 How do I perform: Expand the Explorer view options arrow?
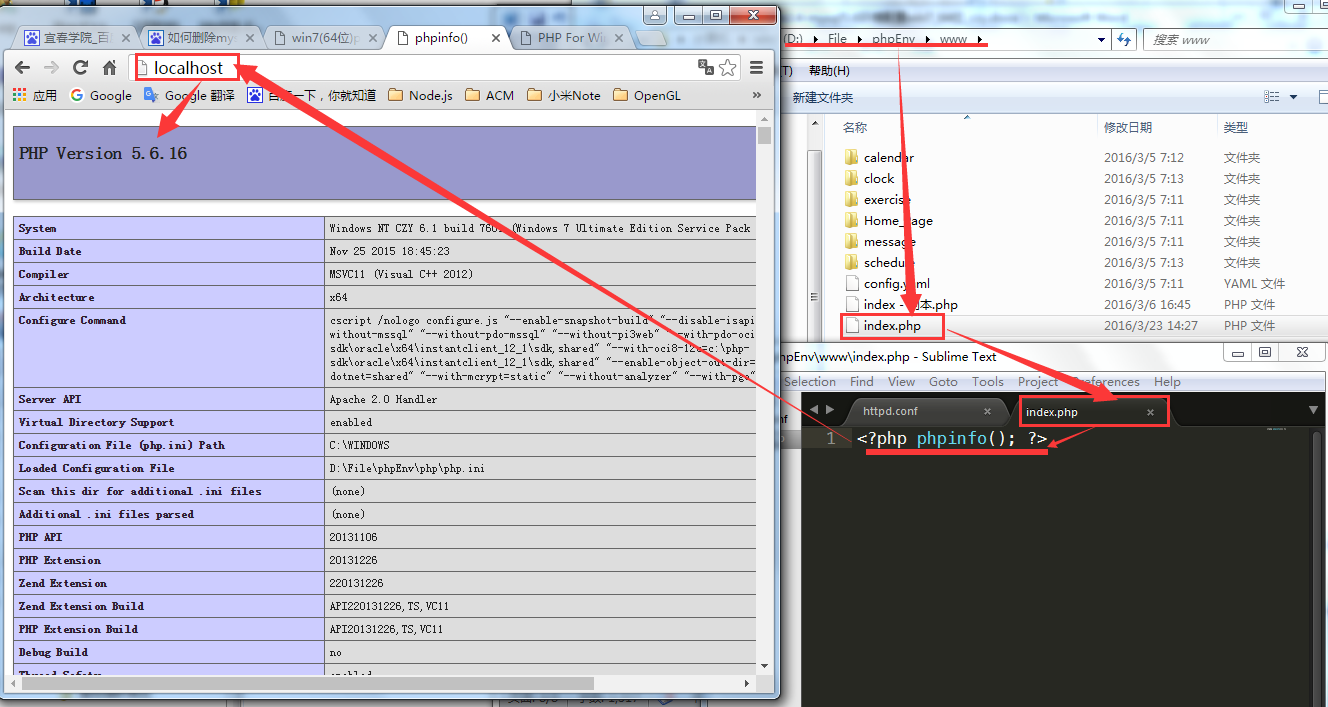click(1293, 97)
